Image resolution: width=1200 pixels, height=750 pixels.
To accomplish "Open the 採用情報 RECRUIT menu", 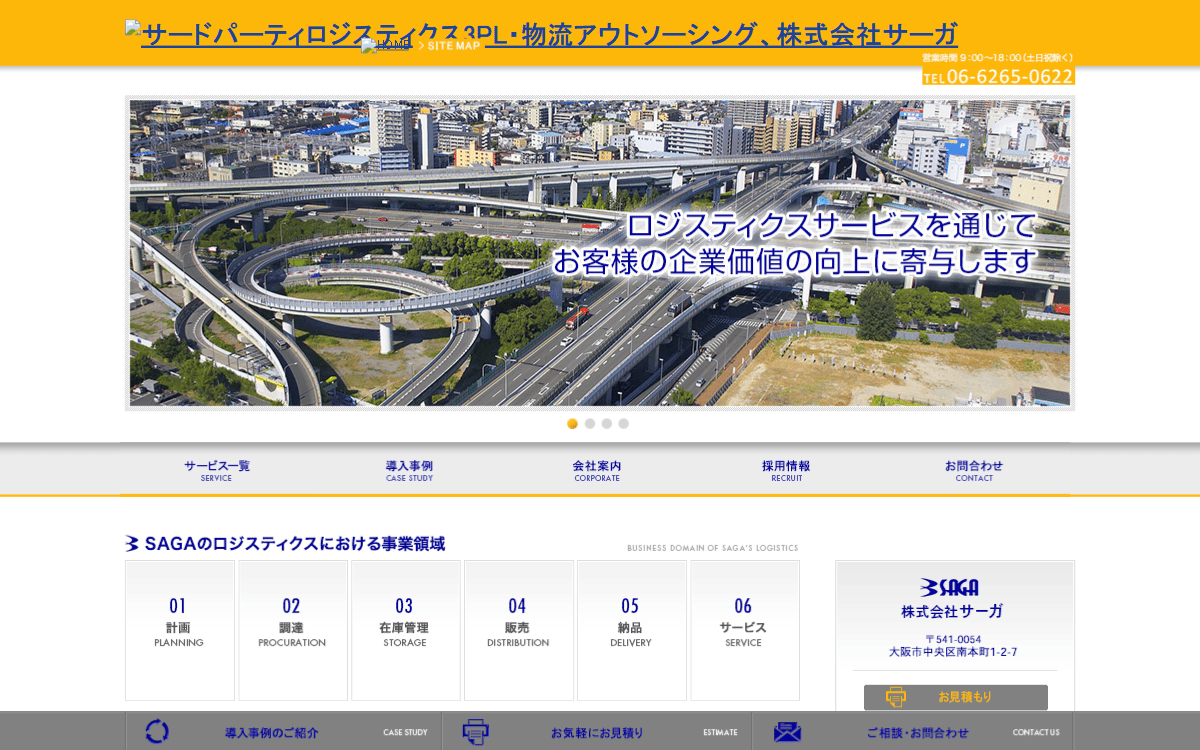I will point(786,470).
